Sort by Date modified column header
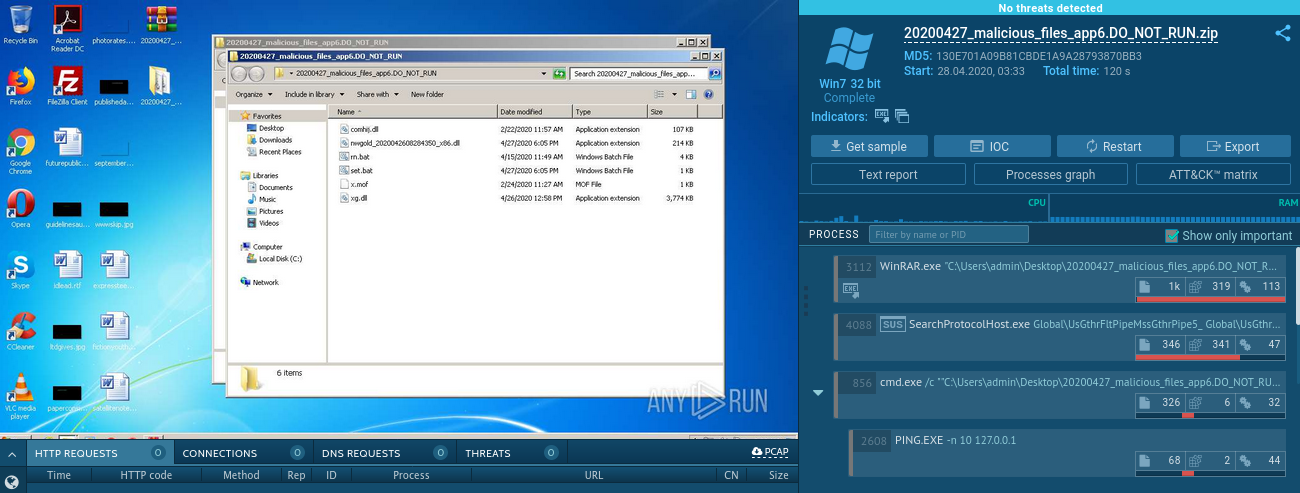Image resolution: width=1300 pixels, height=493 pixels. pyautogui.click(x=534, y=112)
